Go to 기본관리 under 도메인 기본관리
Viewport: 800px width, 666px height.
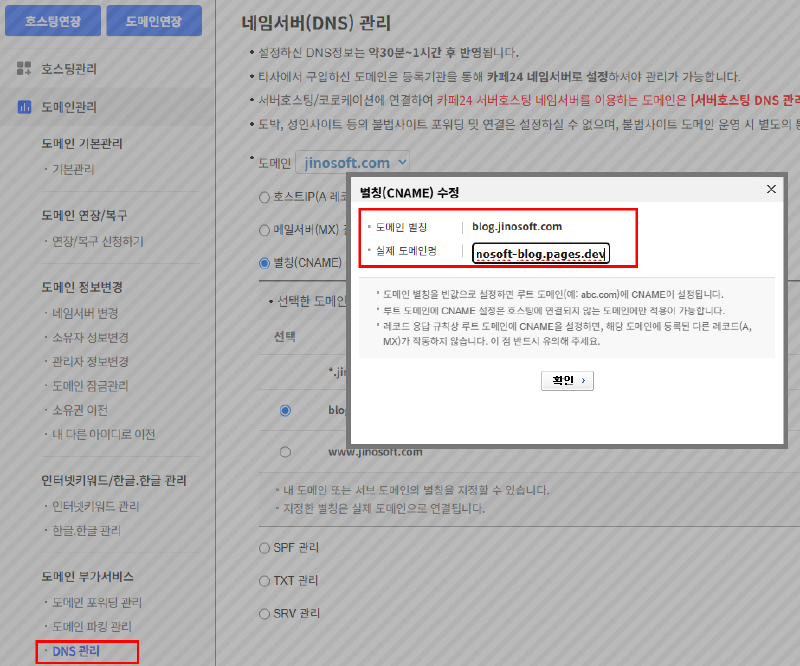coord(73,169)
